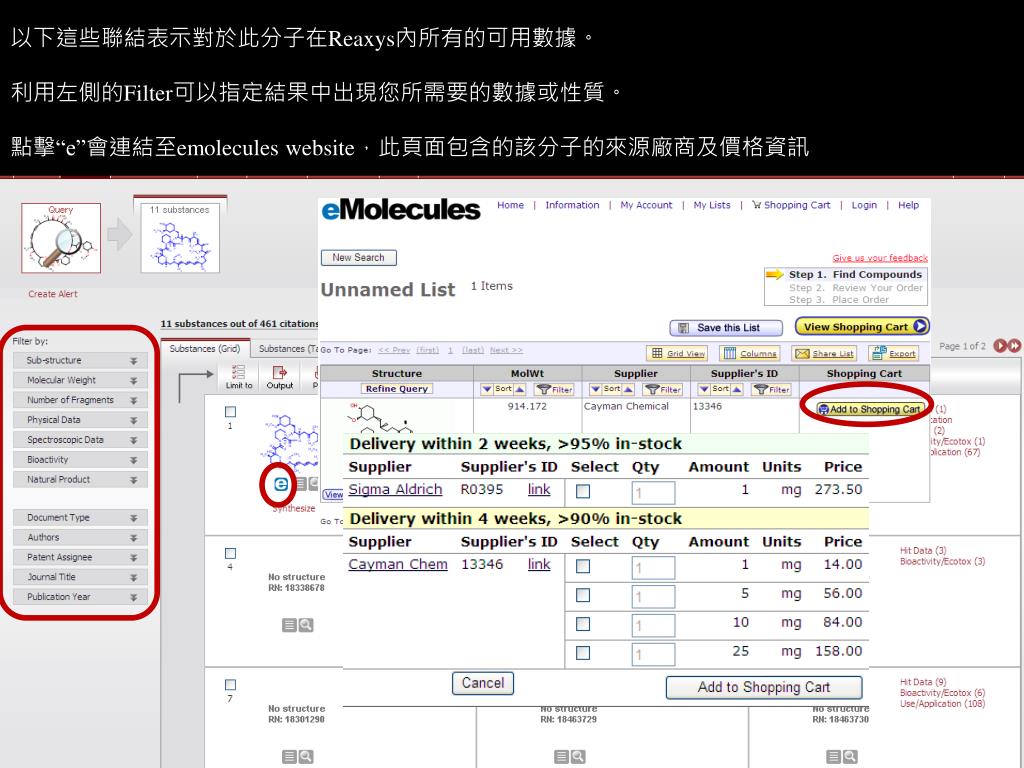Click magnifier icon under RN 18338678
This screenshot has width=1024, height=768.
click(306, 625)
